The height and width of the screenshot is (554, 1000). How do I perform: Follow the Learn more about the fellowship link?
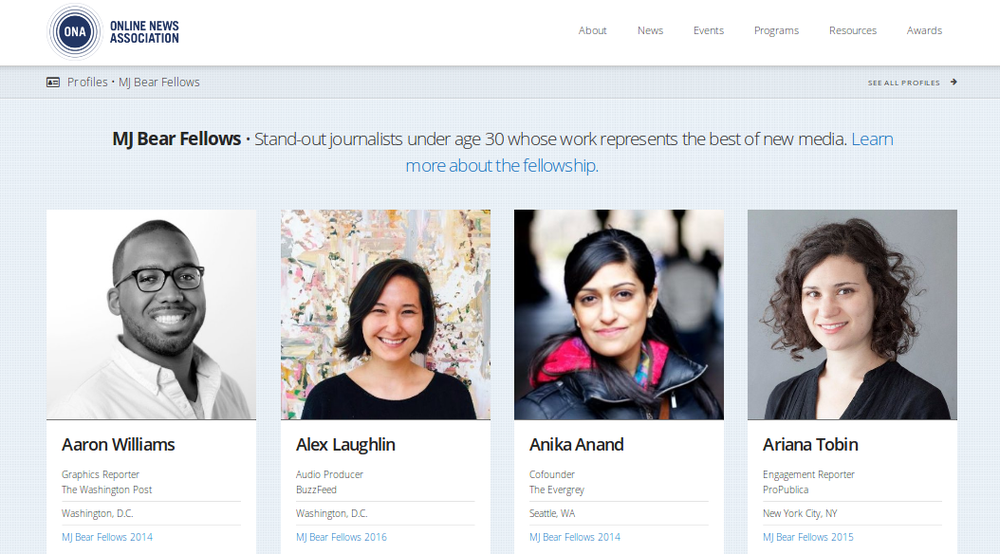point(649,152)
